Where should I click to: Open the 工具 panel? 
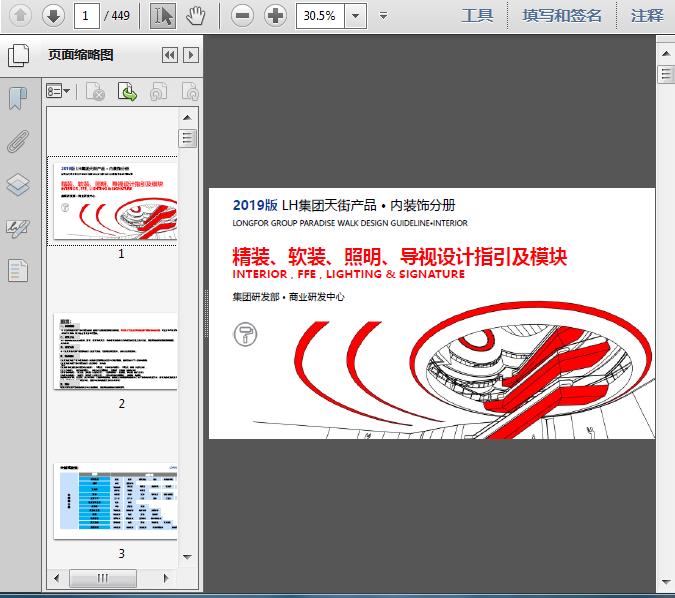tap(477, 16)
